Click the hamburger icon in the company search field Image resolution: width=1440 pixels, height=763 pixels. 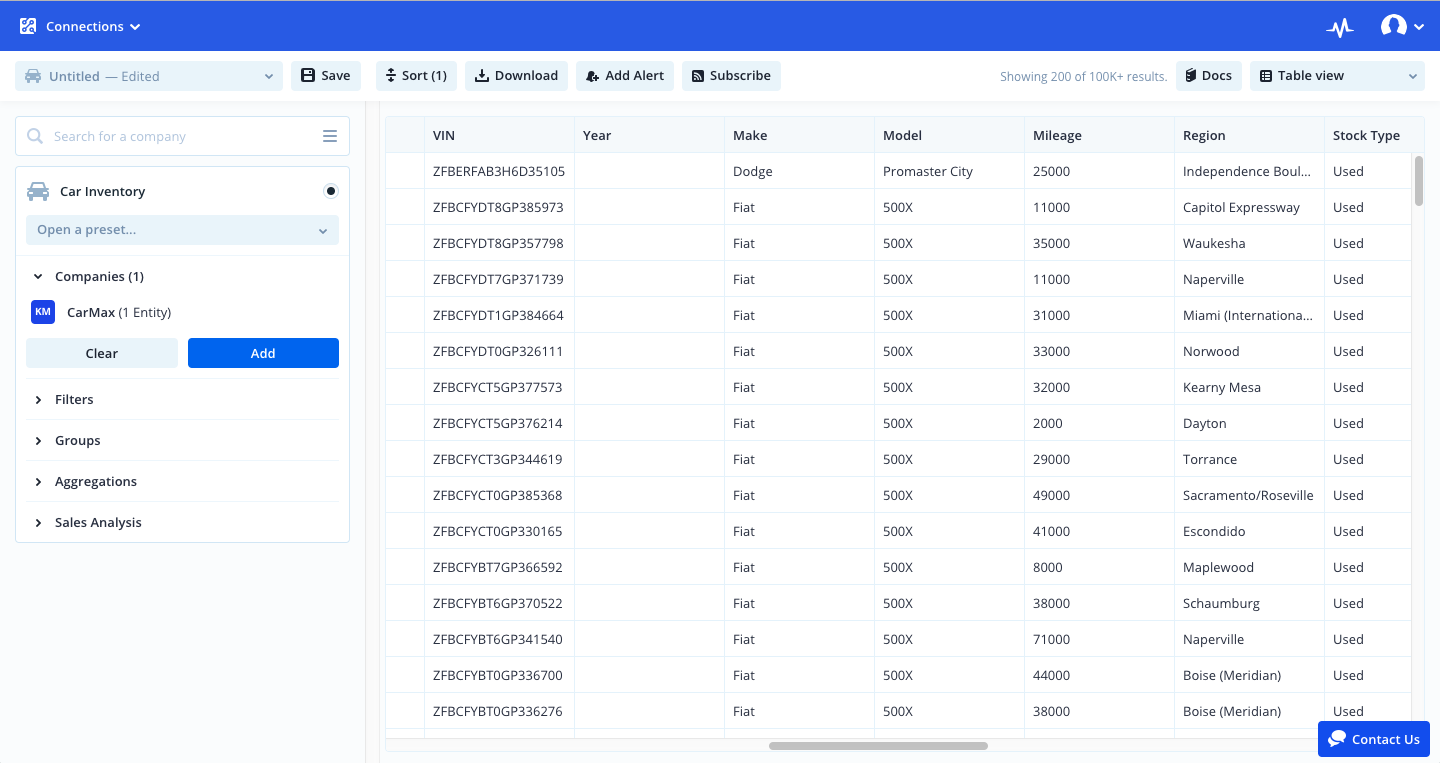pos(330,135)
